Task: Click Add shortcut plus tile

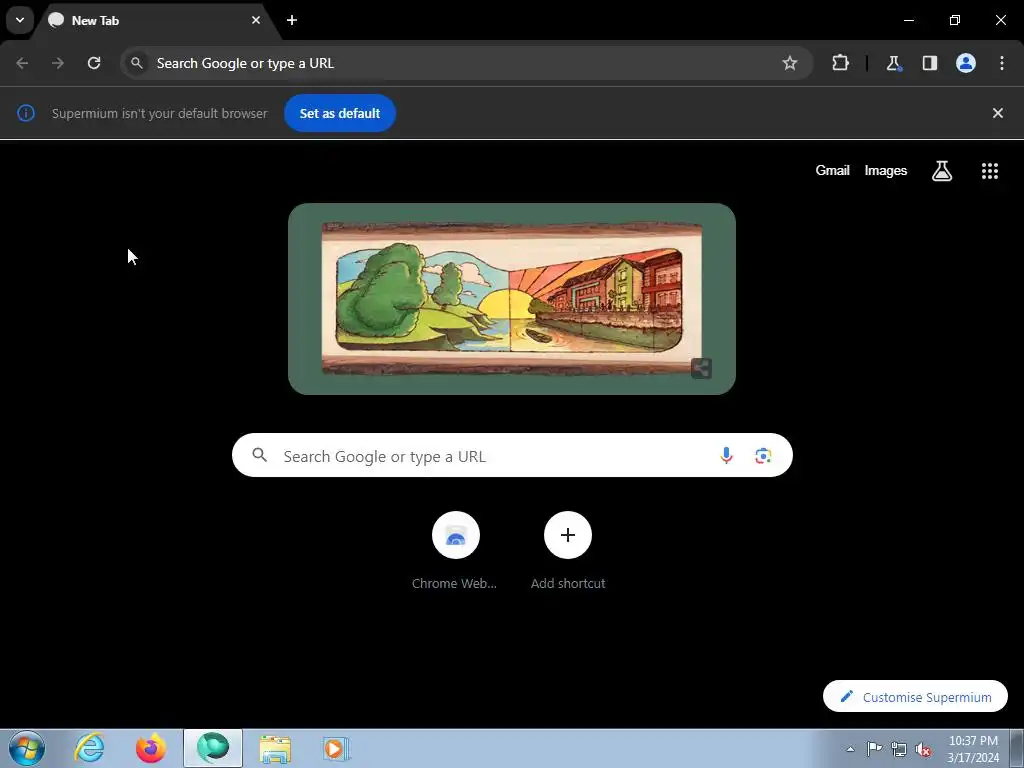Action: pos(568,550)
